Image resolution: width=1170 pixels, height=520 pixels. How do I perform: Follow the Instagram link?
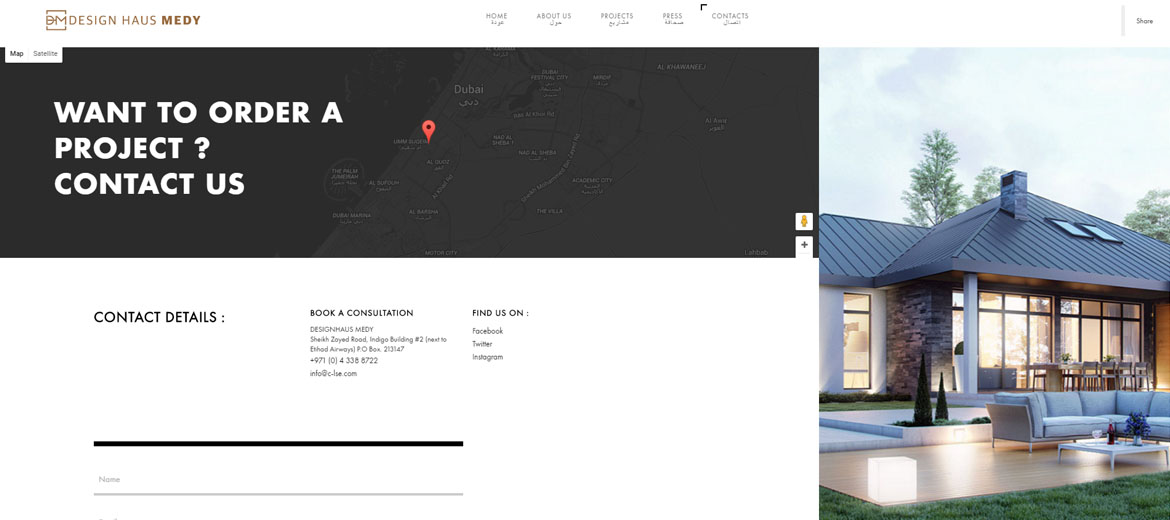pyautogui.click(x=487, y=357)
